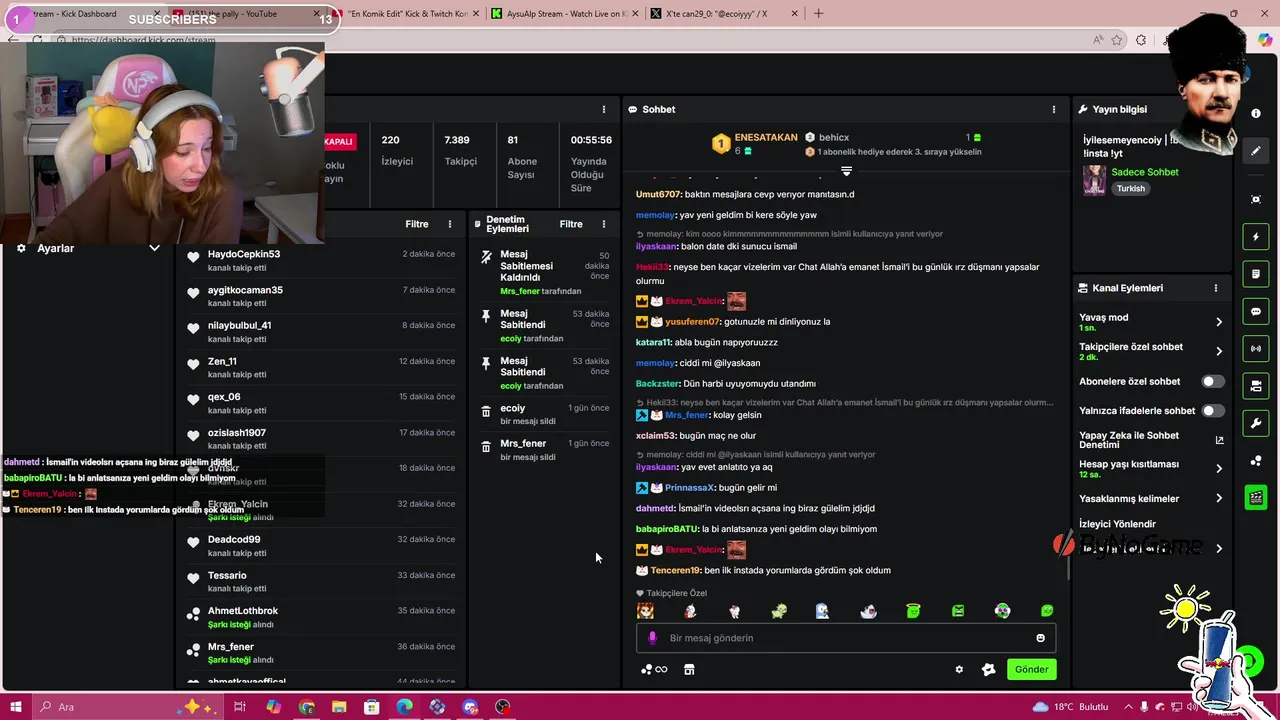Click the three-dots points icon in right sidebar

1256,461
